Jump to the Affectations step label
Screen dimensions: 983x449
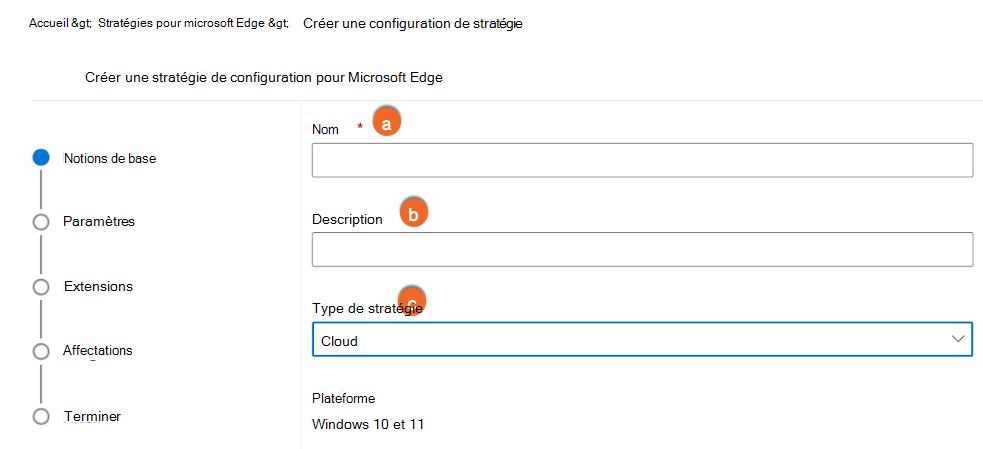[98, 351]
